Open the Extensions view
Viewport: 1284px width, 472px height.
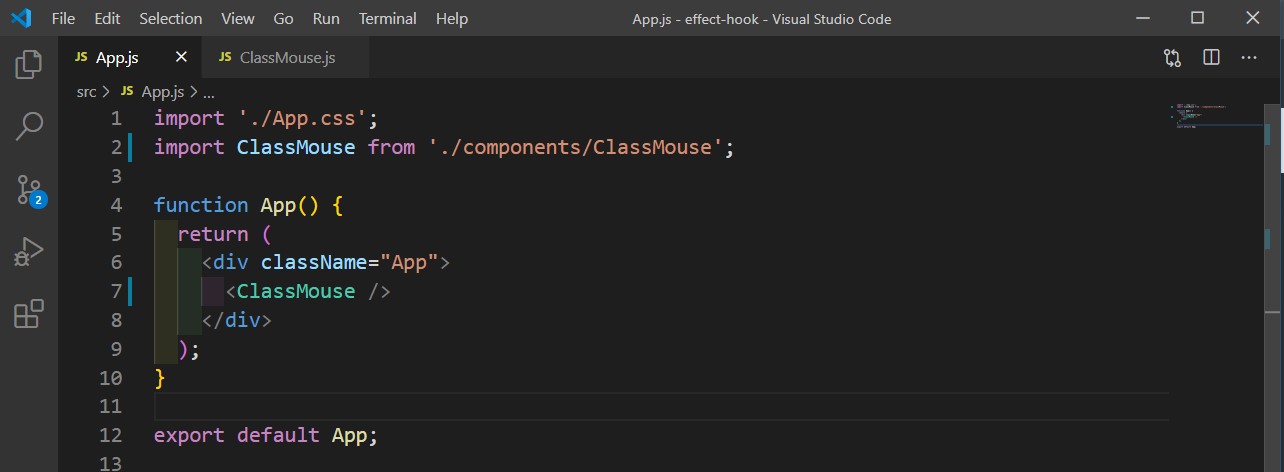click(x=29, y=314)
